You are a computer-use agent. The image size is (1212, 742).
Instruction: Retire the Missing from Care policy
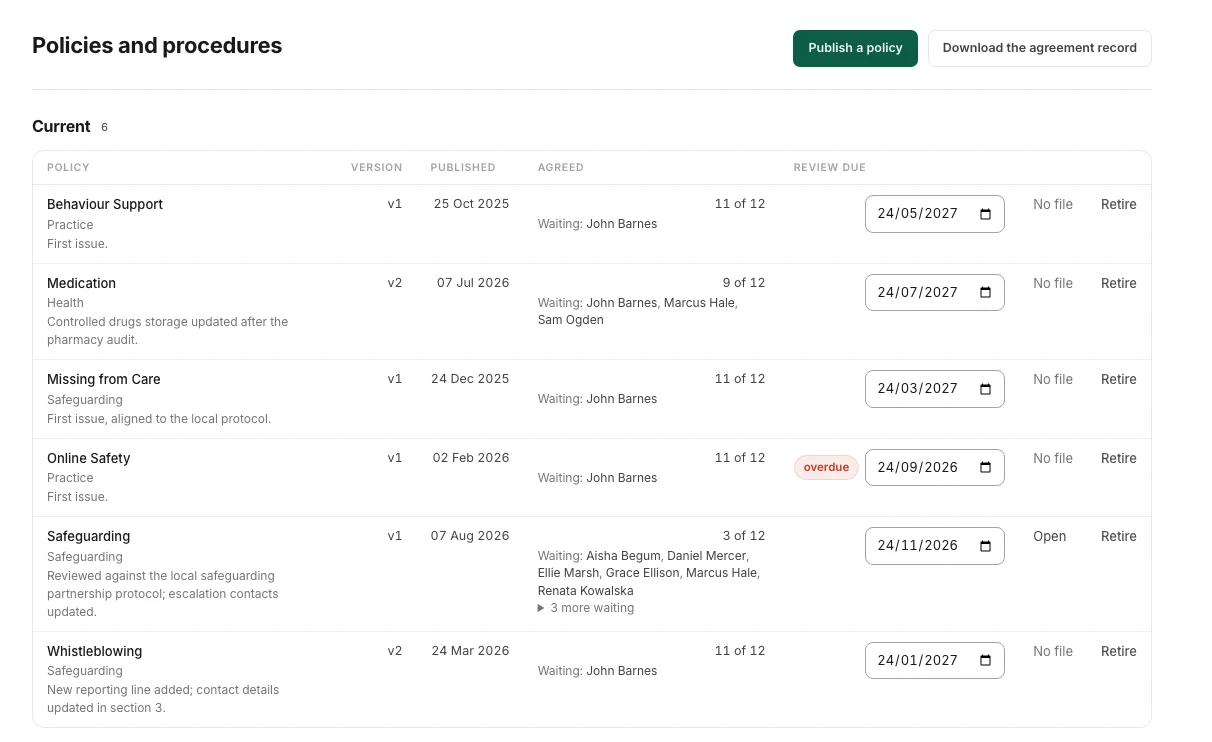pos(1118,379)
